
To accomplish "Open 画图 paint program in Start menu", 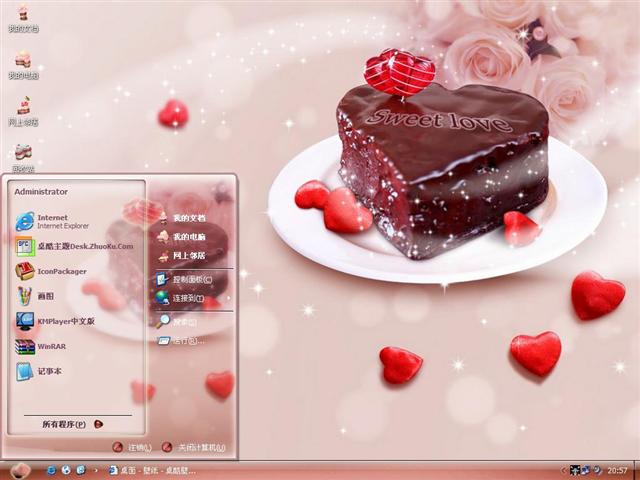I will click(35, 296).
